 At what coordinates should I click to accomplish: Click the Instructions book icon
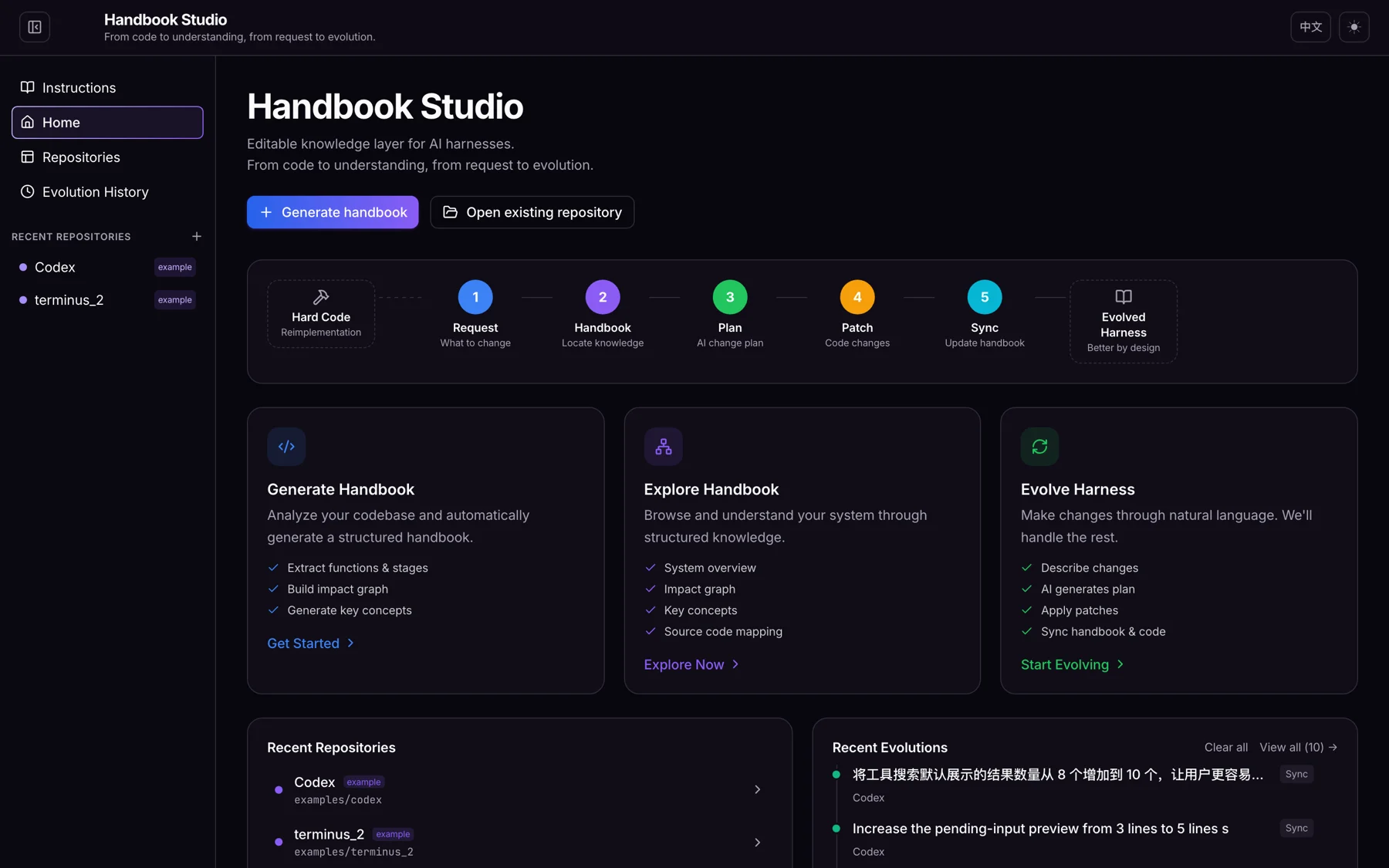coord(28,87)
